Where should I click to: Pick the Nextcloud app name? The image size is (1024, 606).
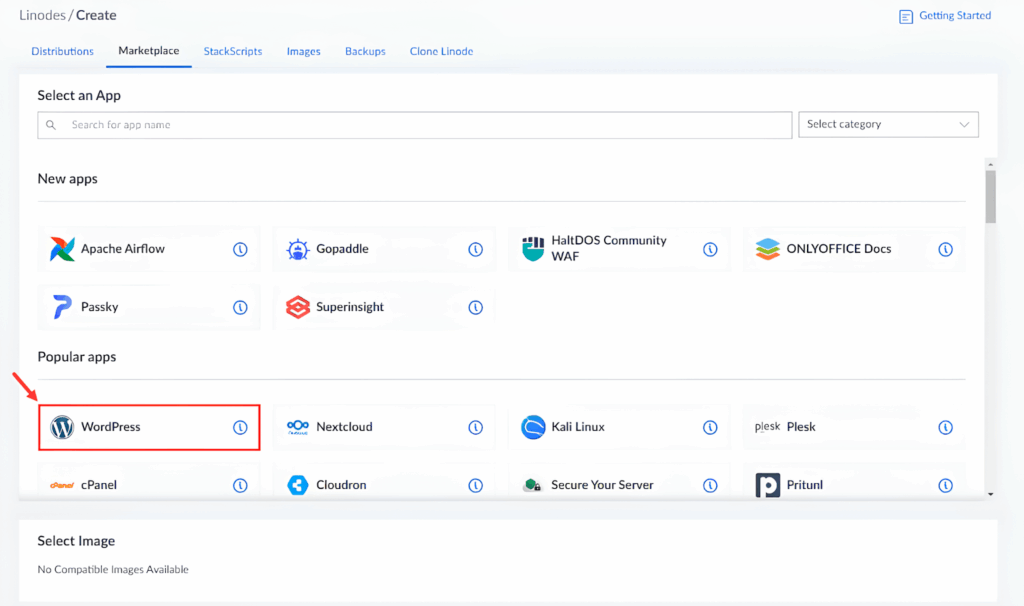[344, 427]
